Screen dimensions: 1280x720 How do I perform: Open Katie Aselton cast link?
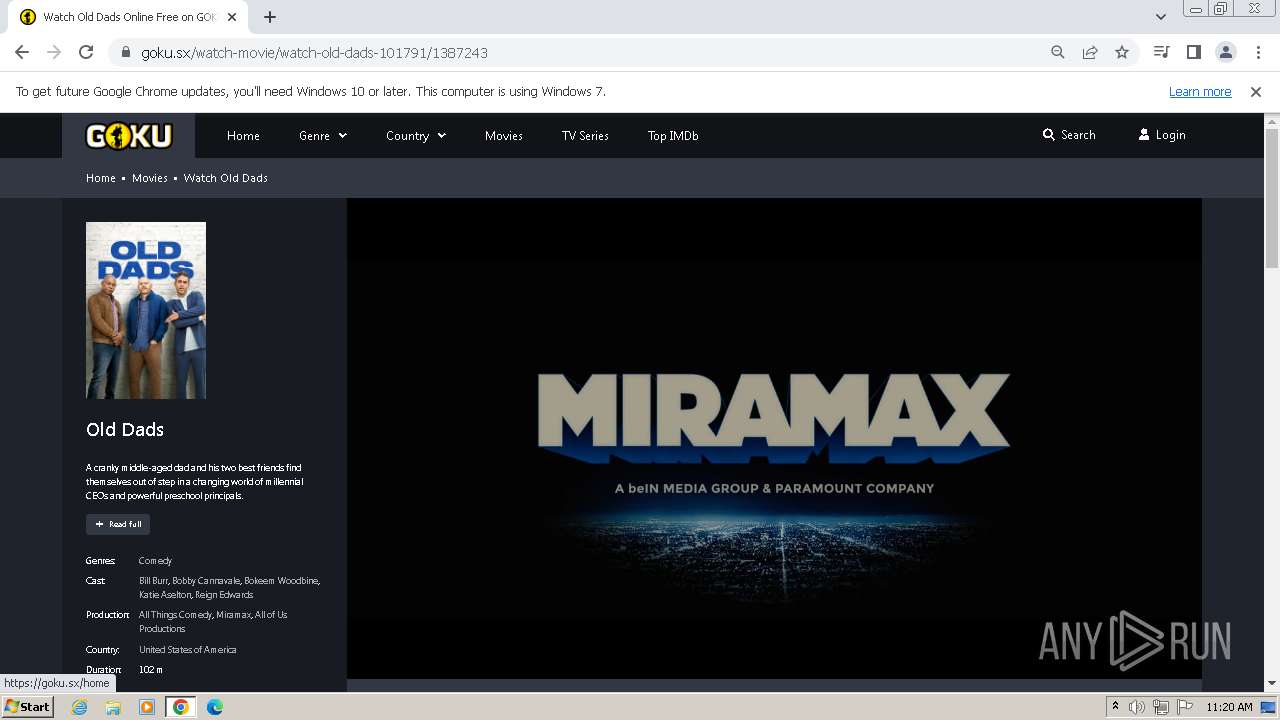(x=164, y=595)
